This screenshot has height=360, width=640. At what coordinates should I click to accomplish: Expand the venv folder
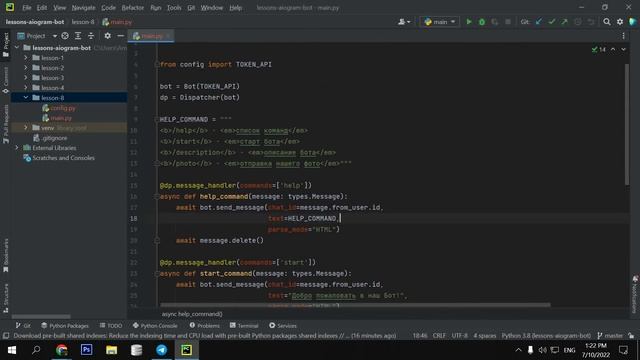tap(26, 128)
